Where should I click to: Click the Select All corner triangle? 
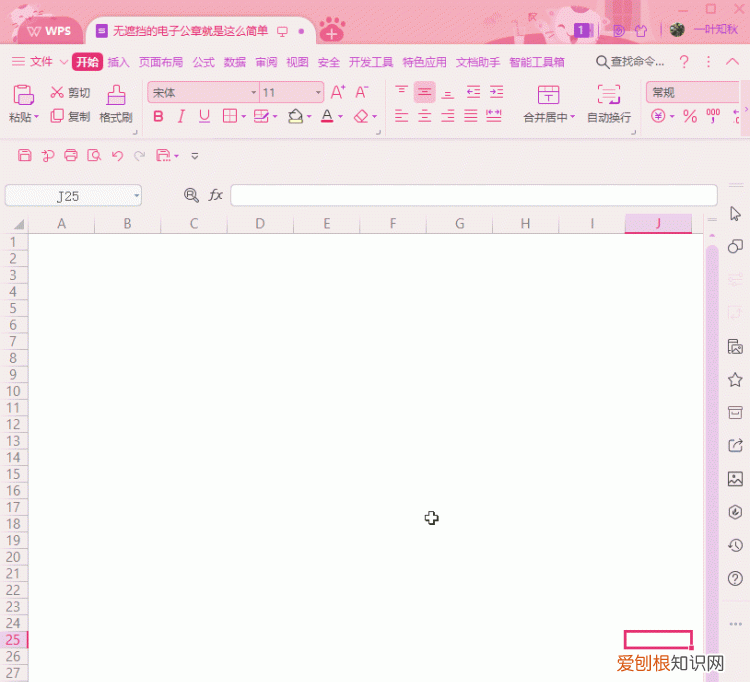point(18,224)
